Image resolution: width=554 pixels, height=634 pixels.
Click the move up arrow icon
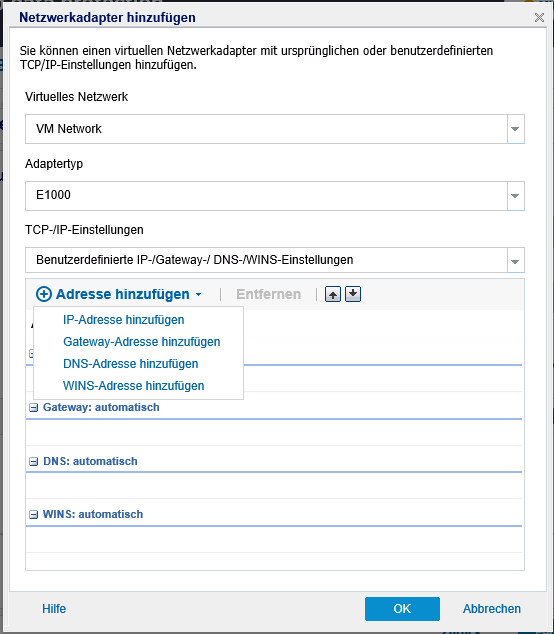click(x=333, y=294)
